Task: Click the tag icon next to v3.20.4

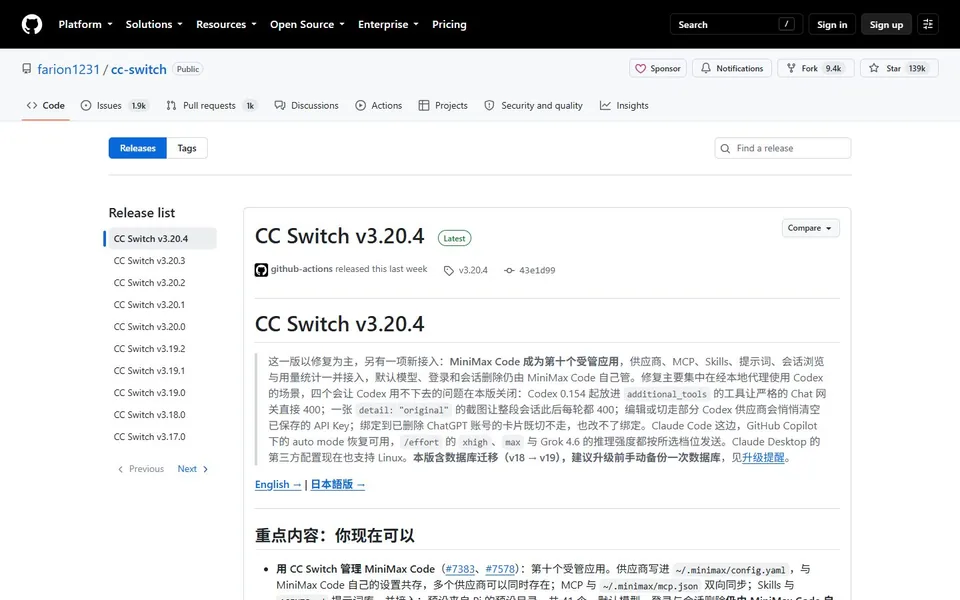Action: (x=449, y=271)
